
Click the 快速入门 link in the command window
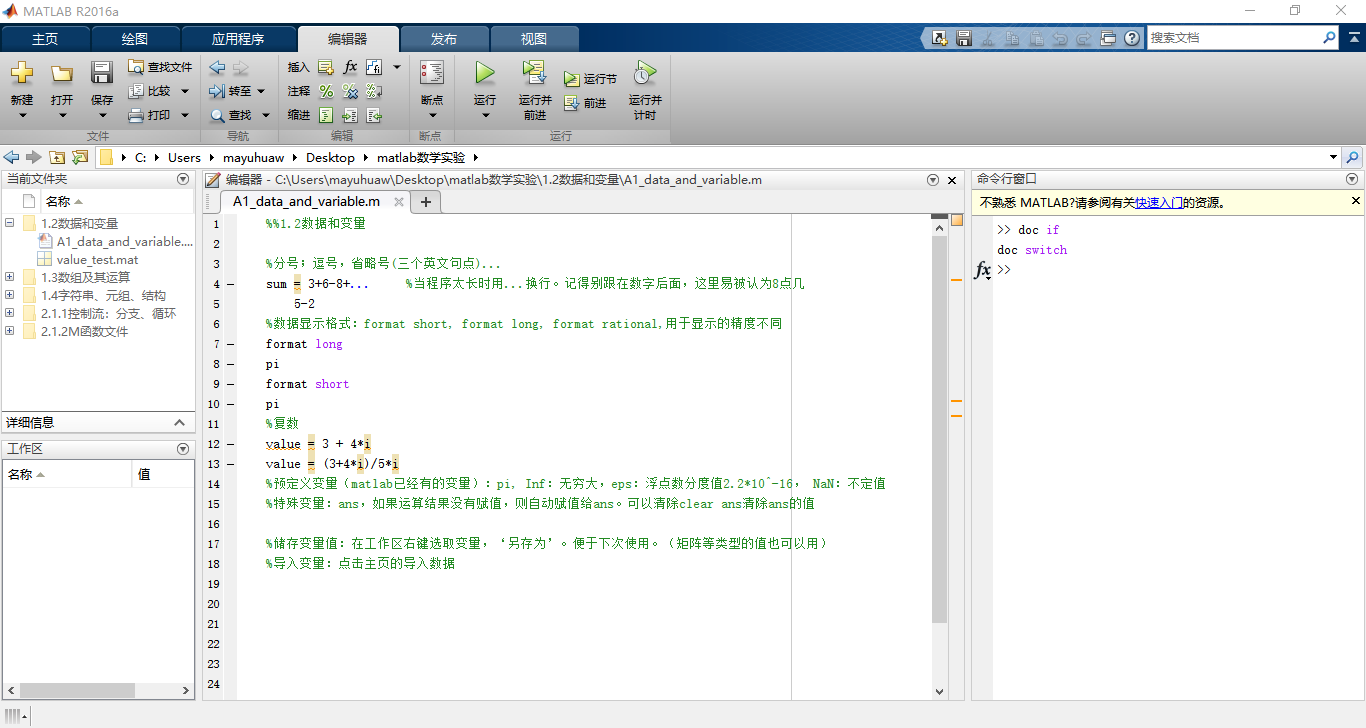1158,202
